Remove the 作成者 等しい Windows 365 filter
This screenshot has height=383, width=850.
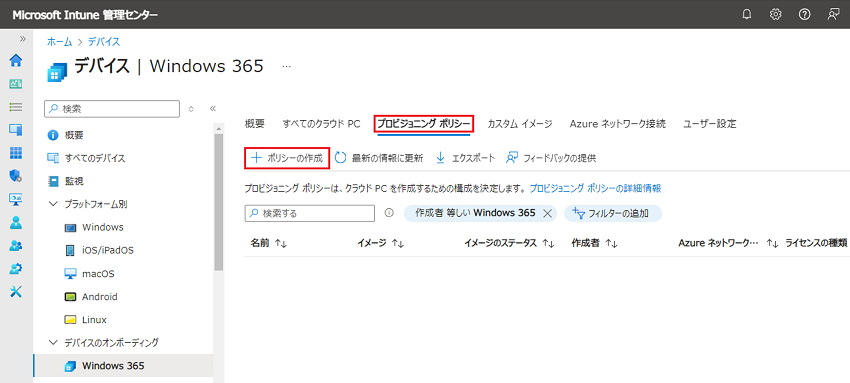click(547, 213)
